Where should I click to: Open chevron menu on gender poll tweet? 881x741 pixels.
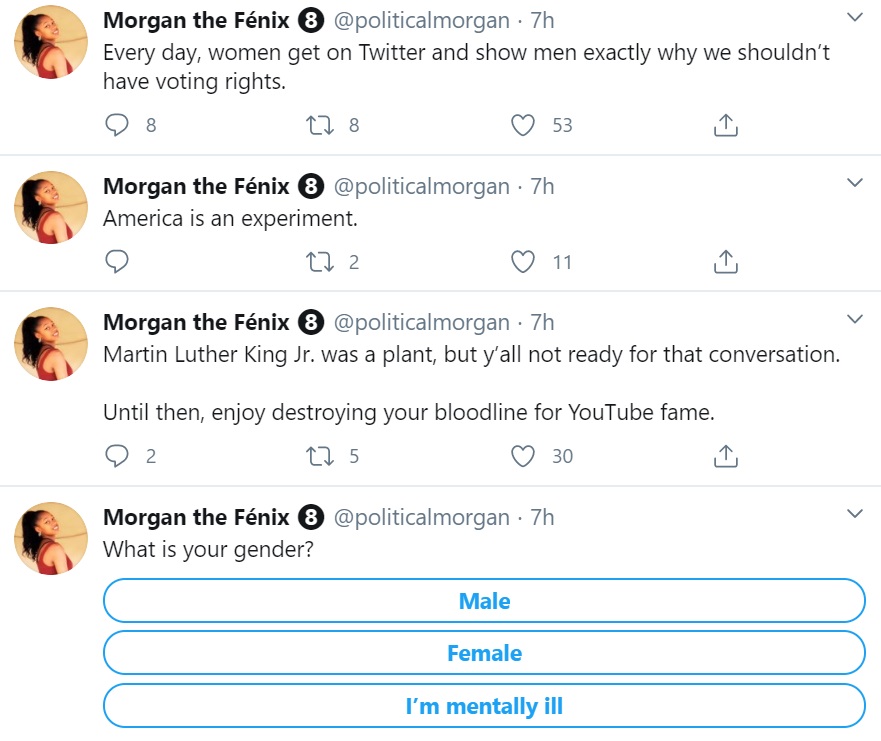pos(855,513)
